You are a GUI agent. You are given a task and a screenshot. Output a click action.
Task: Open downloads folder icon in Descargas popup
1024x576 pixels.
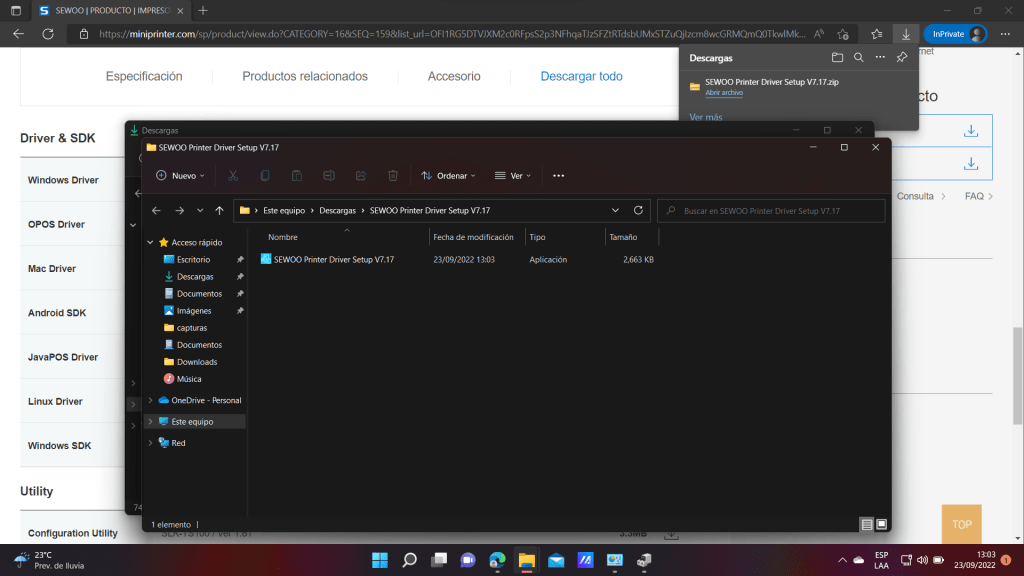click(837, 58)
